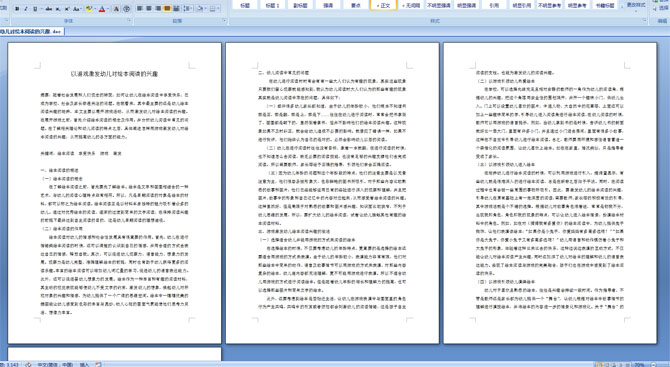The height and width of the screenshot is (367, 670).
Task: Click the Enclose Characters icon
Action: click(x=126, y=9)
